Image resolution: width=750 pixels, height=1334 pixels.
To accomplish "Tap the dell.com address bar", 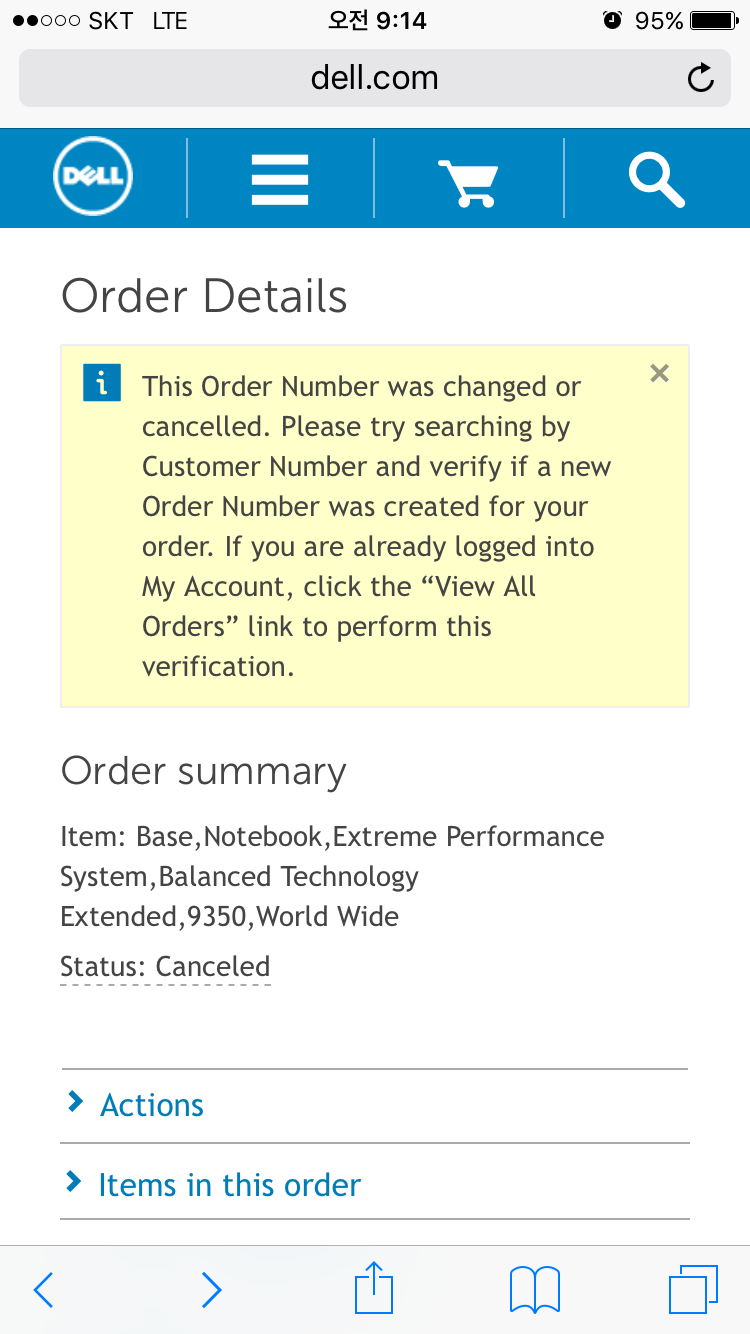I will (374, 78).
